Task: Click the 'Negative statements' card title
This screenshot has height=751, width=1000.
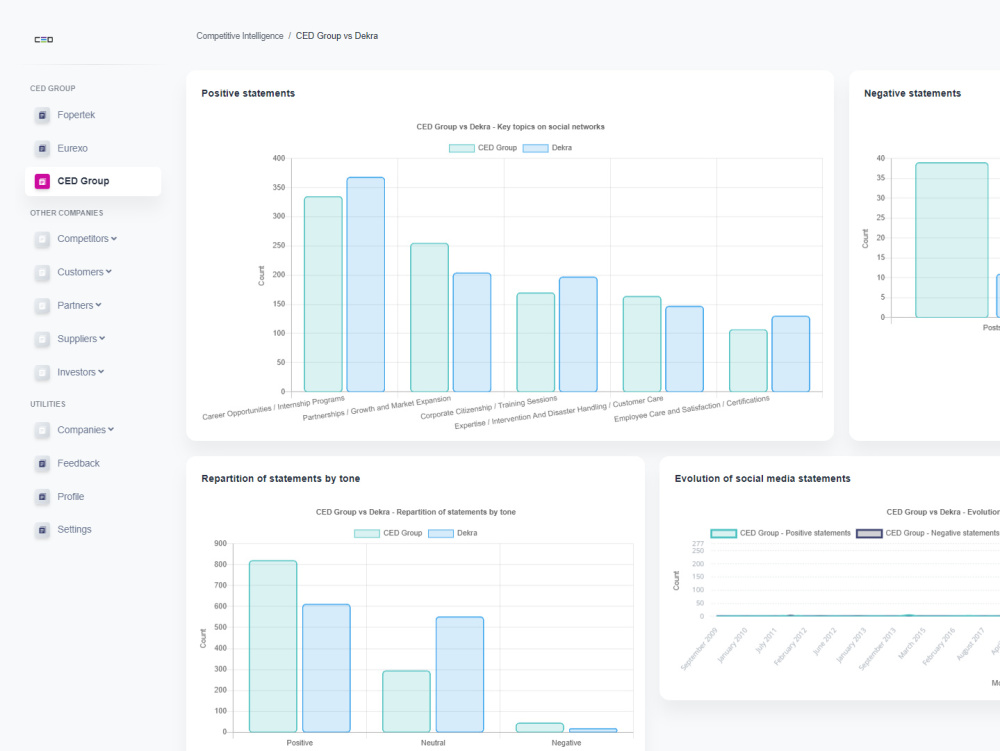Action: (x=912, y=93)
